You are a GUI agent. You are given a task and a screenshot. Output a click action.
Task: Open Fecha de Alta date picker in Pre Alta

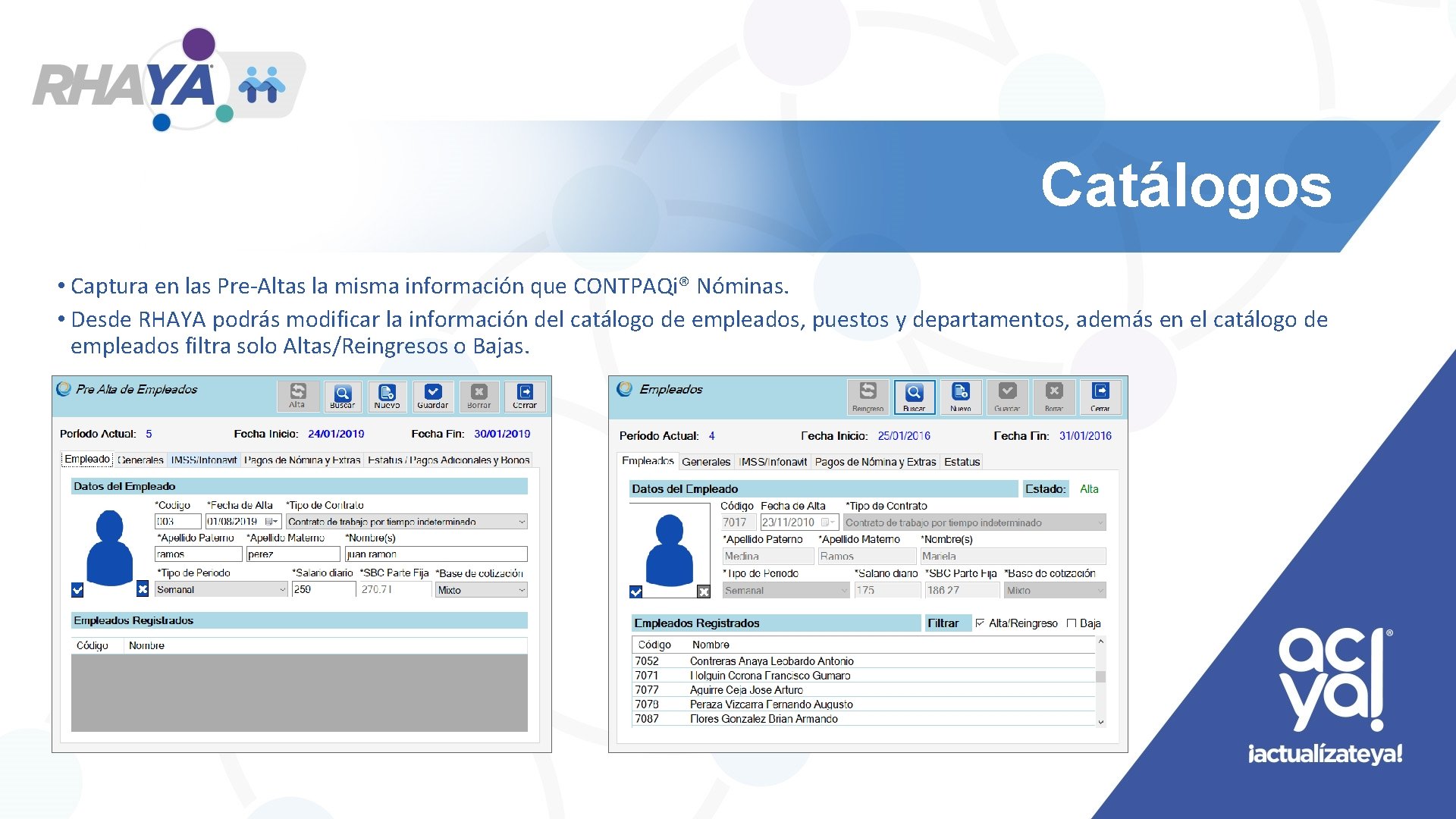pos(271,522)
